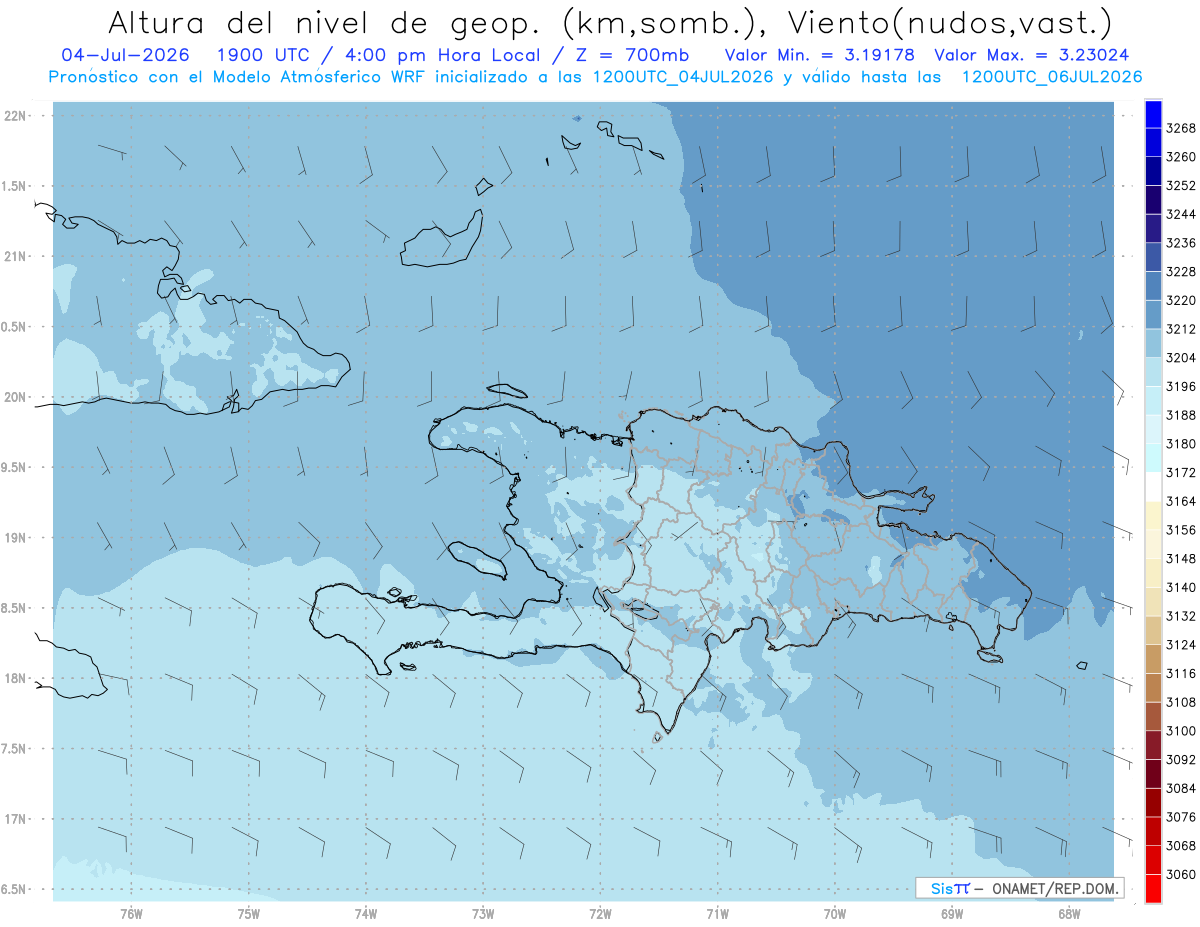
Task: Pick the legend swatch between 3204 and 3196
Action: point(1153,371)
